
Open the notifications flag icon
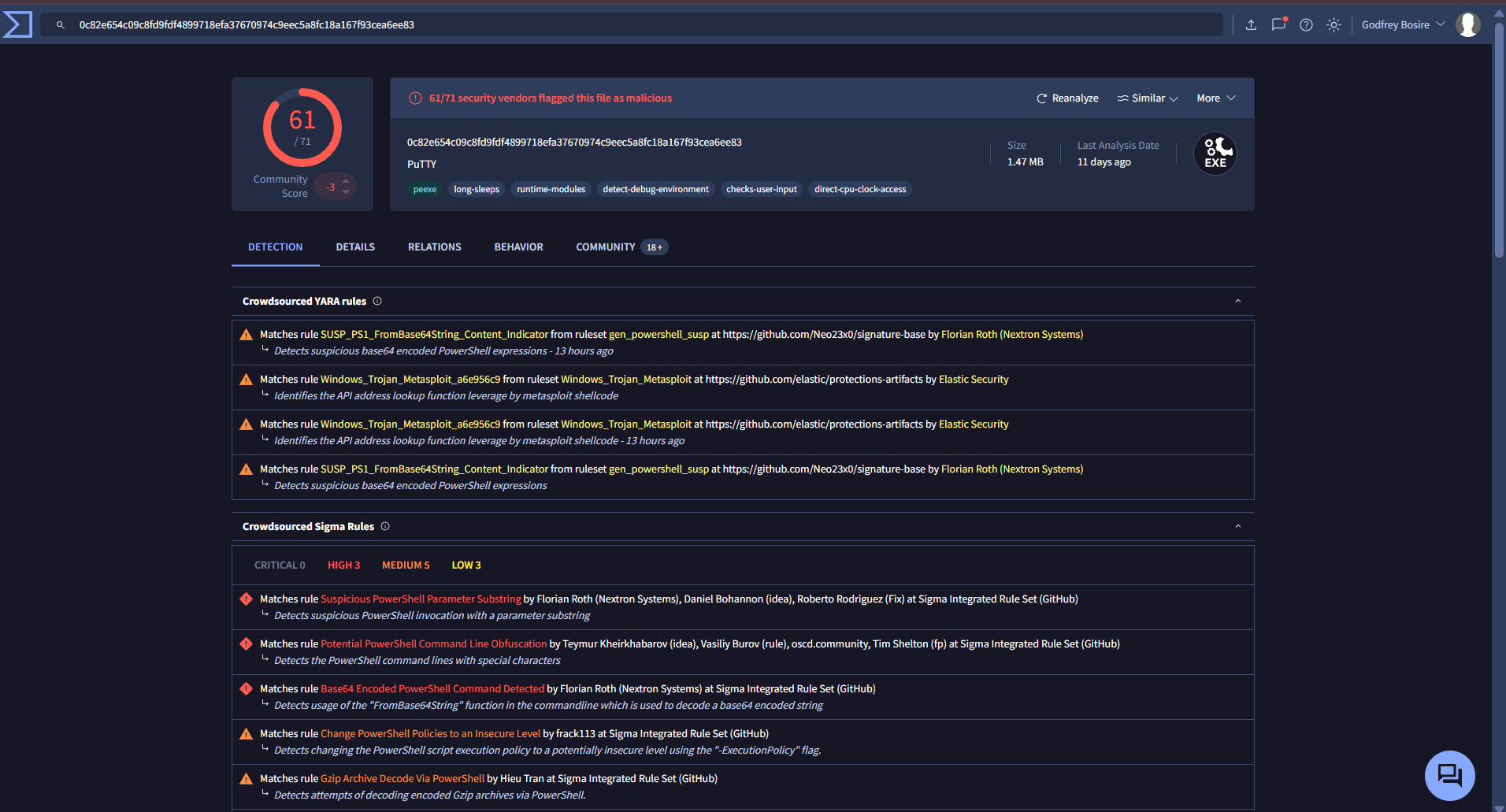1278,24
